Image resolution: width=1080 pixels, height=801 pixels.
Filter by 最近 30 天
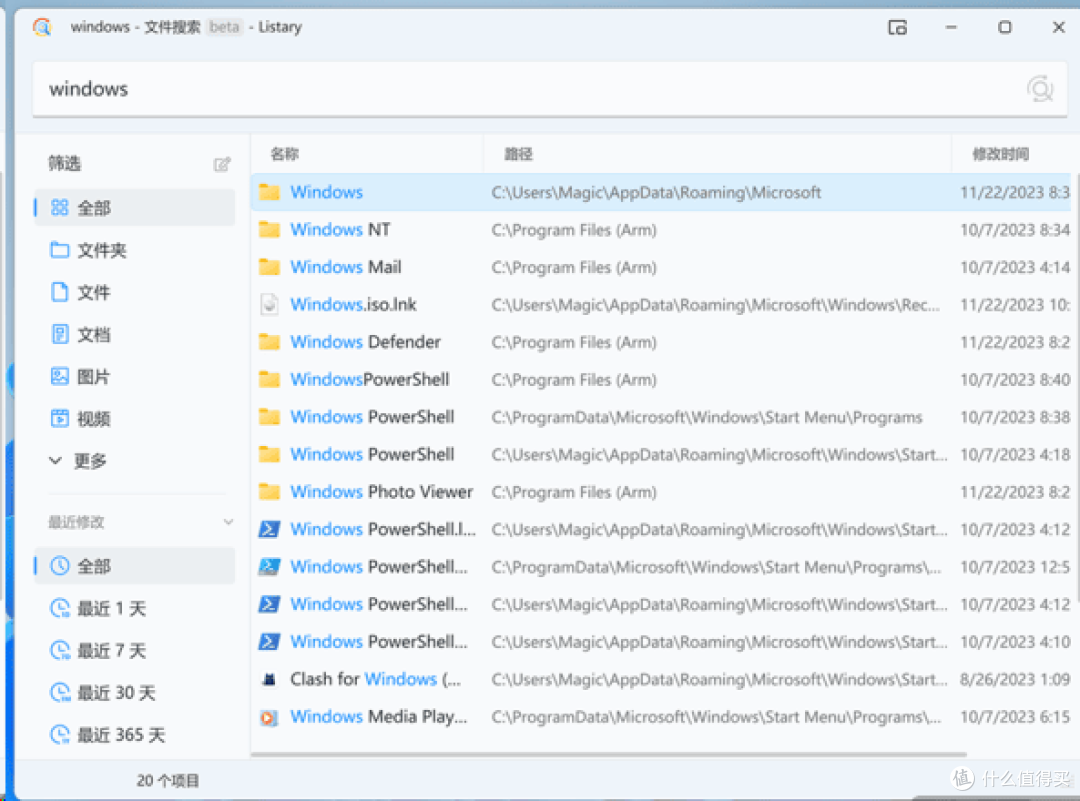pyautogui.click(x=135, y=692)
